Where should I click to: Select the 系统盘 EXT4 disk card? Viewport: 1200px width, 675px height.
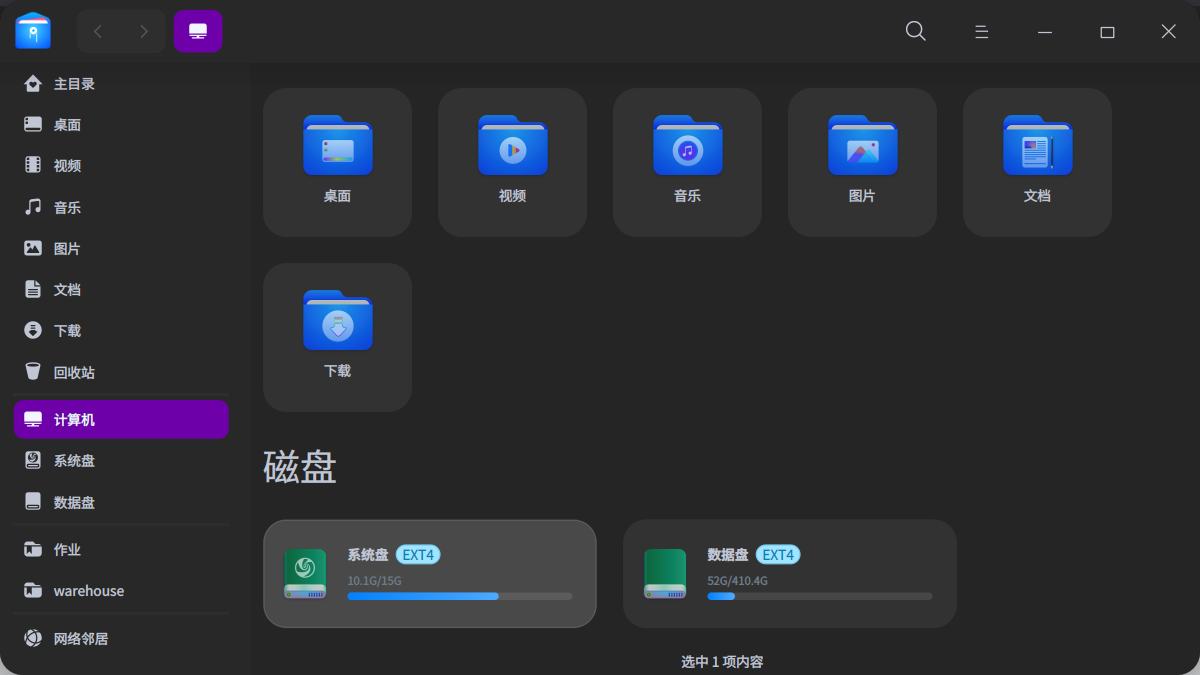(x=430, y=574)
